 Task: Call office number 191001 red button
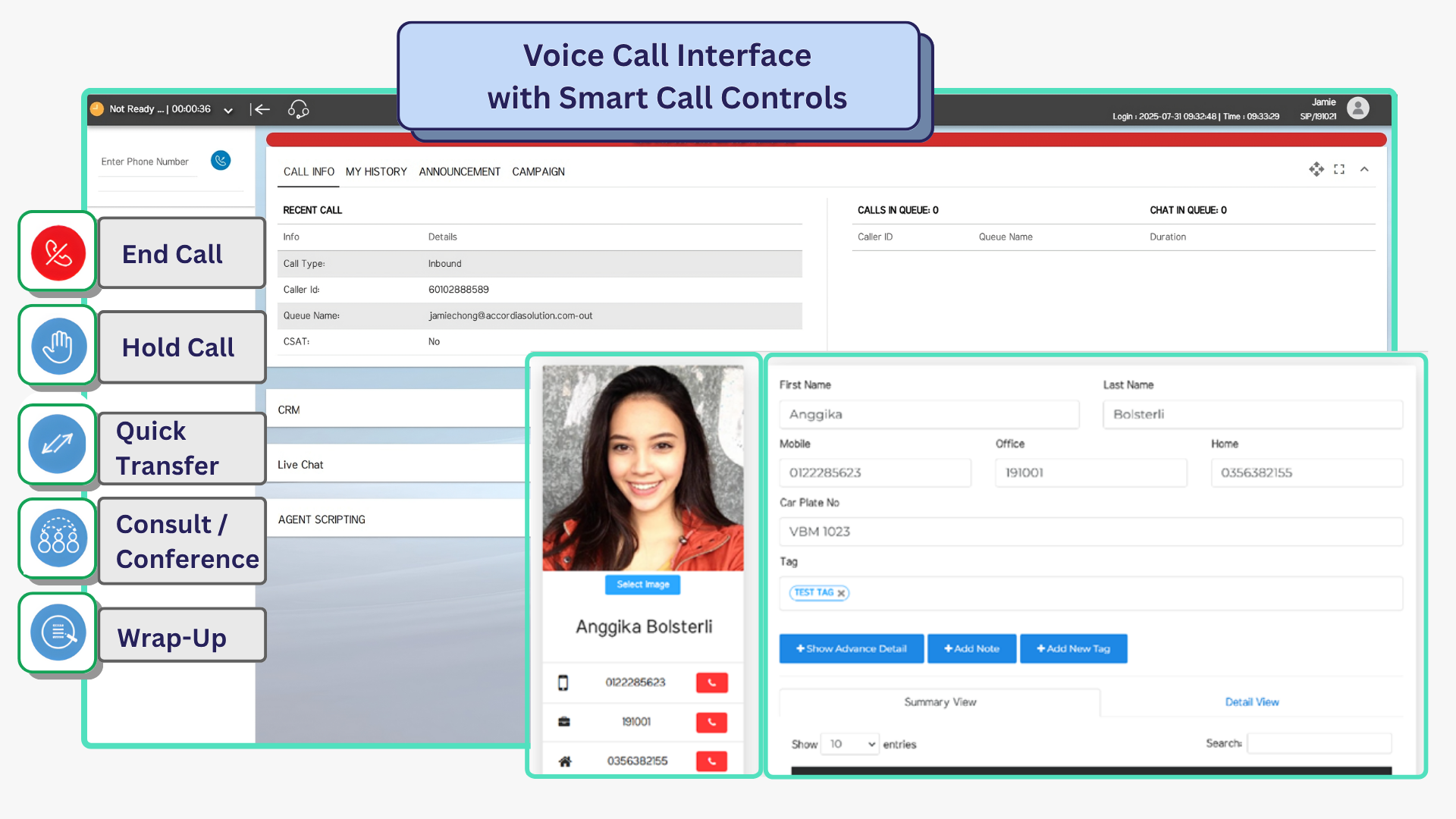711,722
